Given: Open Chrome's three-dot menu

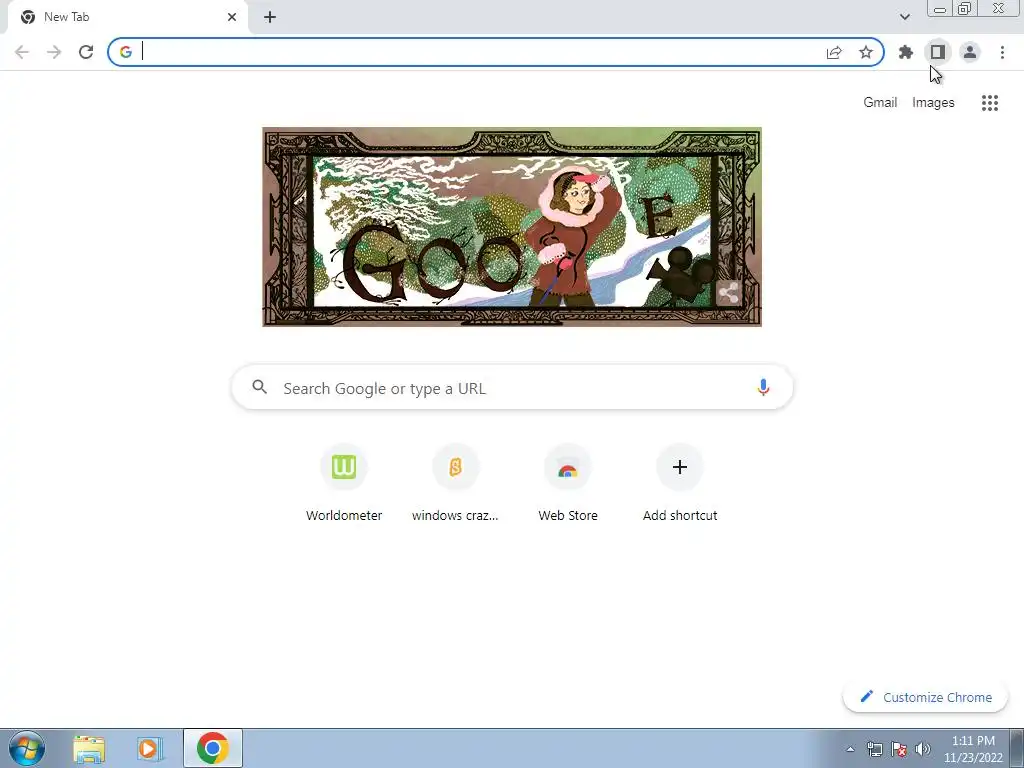Looking at the screenshot, I should 1002,52.
